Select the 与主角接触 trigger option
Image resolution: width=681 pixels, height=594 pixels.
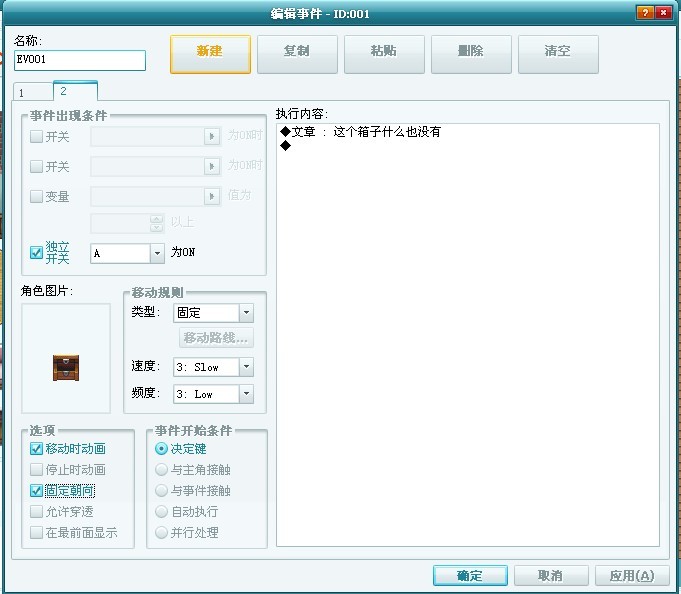click(161, 469)
